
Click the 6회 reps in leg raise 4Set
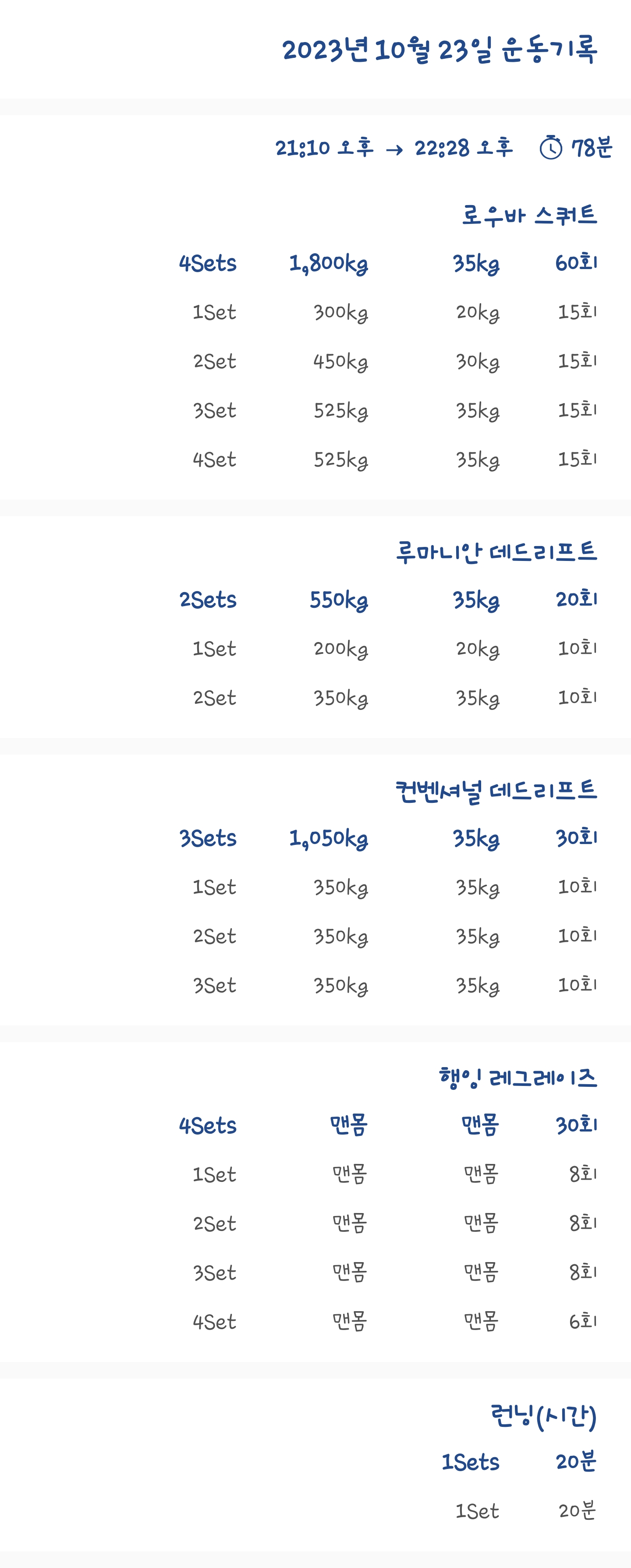(x=583, y=1321)
